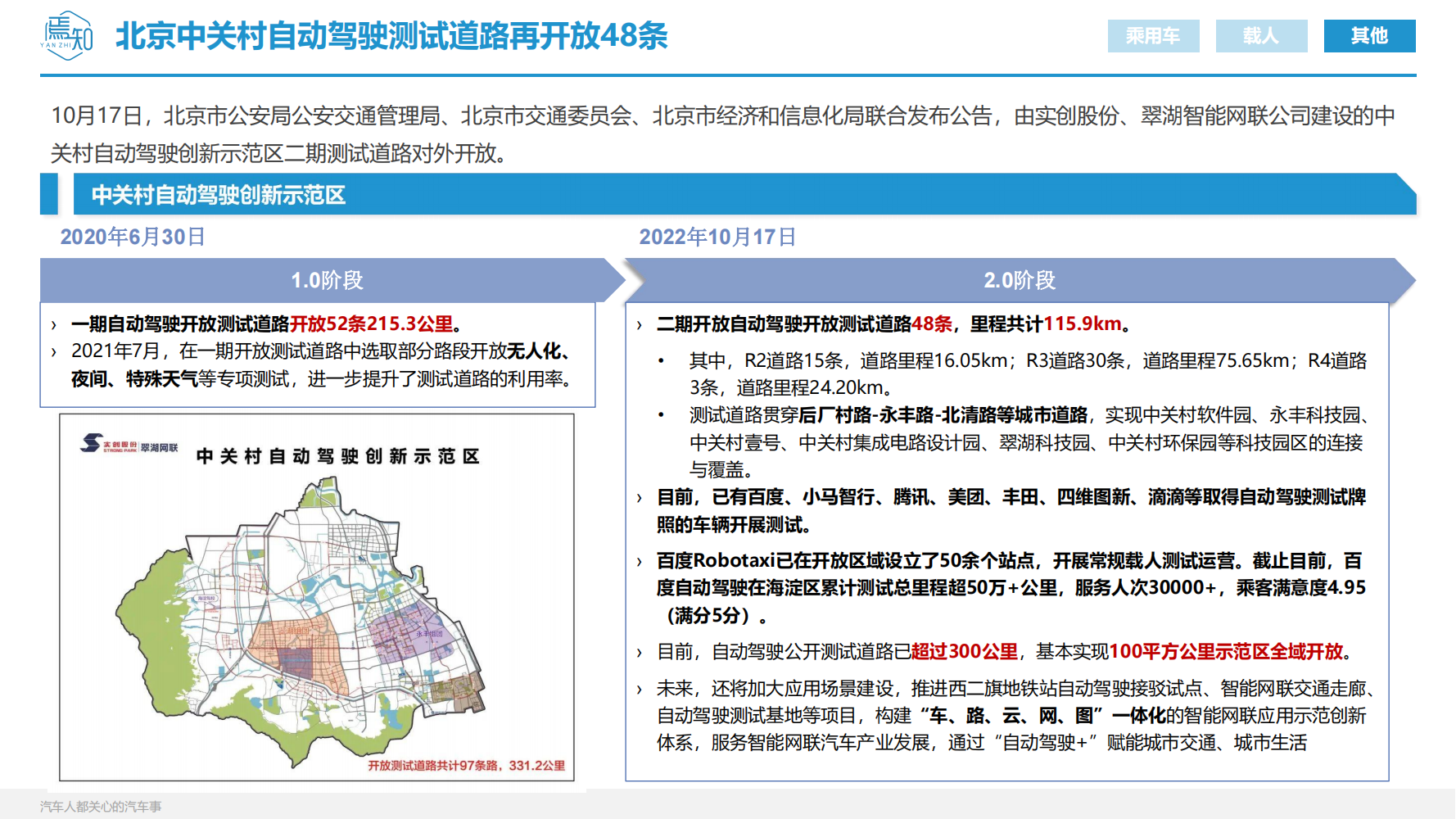Click the bold text 后厂村路-永丰路-北清路等城市道路
This screenshot has height=819, width=1456.
coord(943,415)
